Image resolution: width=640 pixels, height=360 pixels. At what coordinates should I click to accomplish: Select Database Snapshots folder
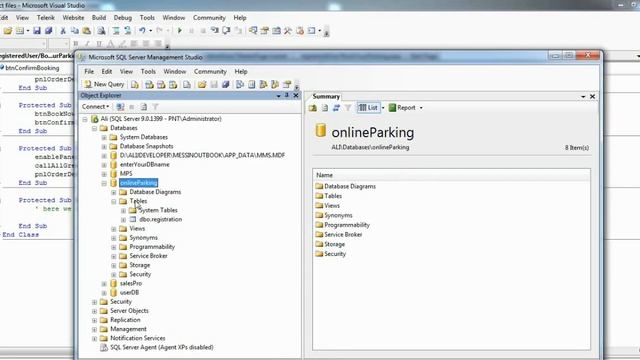(146, 146)
